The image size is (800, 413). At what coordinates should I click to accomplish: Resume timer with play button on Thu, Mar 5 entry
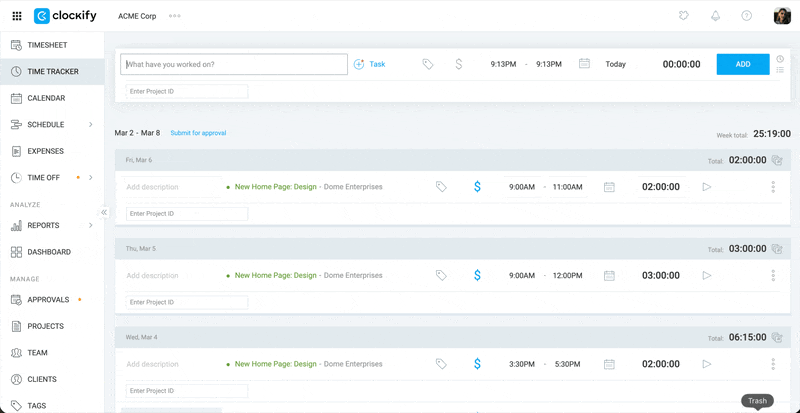[707, 275]
